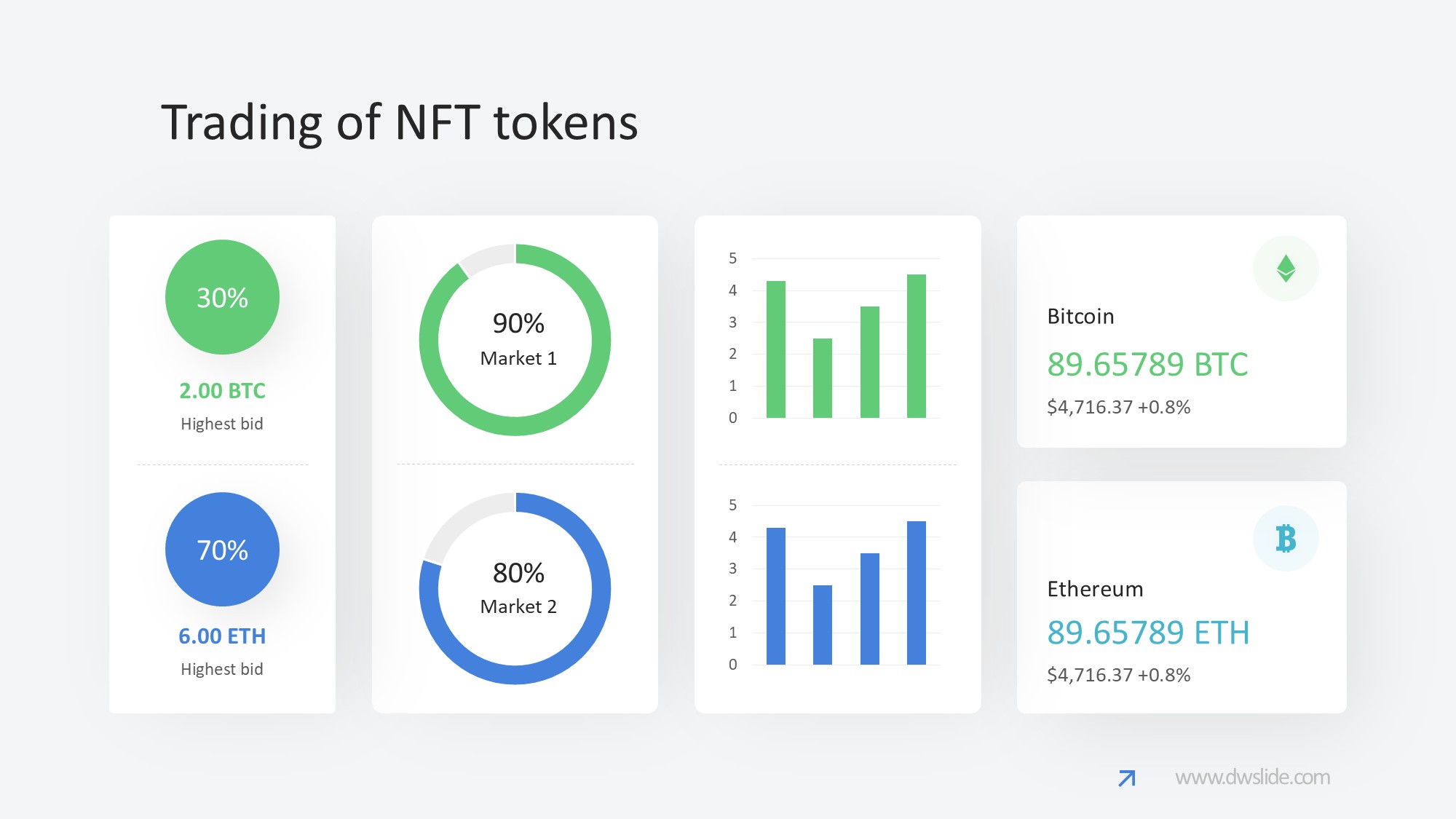Open the www.dwslide.com link

[1252, 778]
